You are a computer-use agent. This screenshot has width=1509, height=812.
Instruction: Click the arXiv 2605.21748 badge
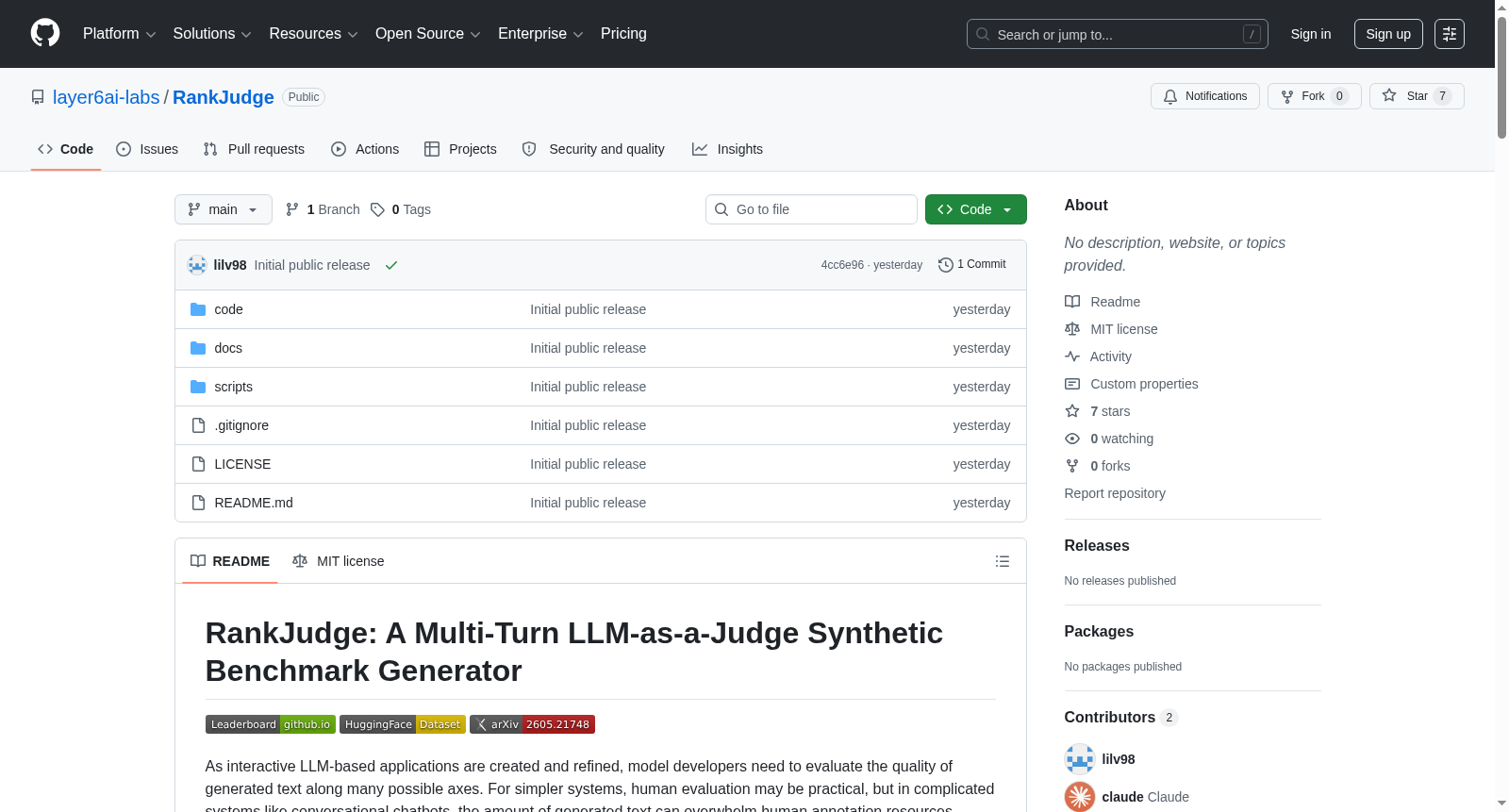532,724
